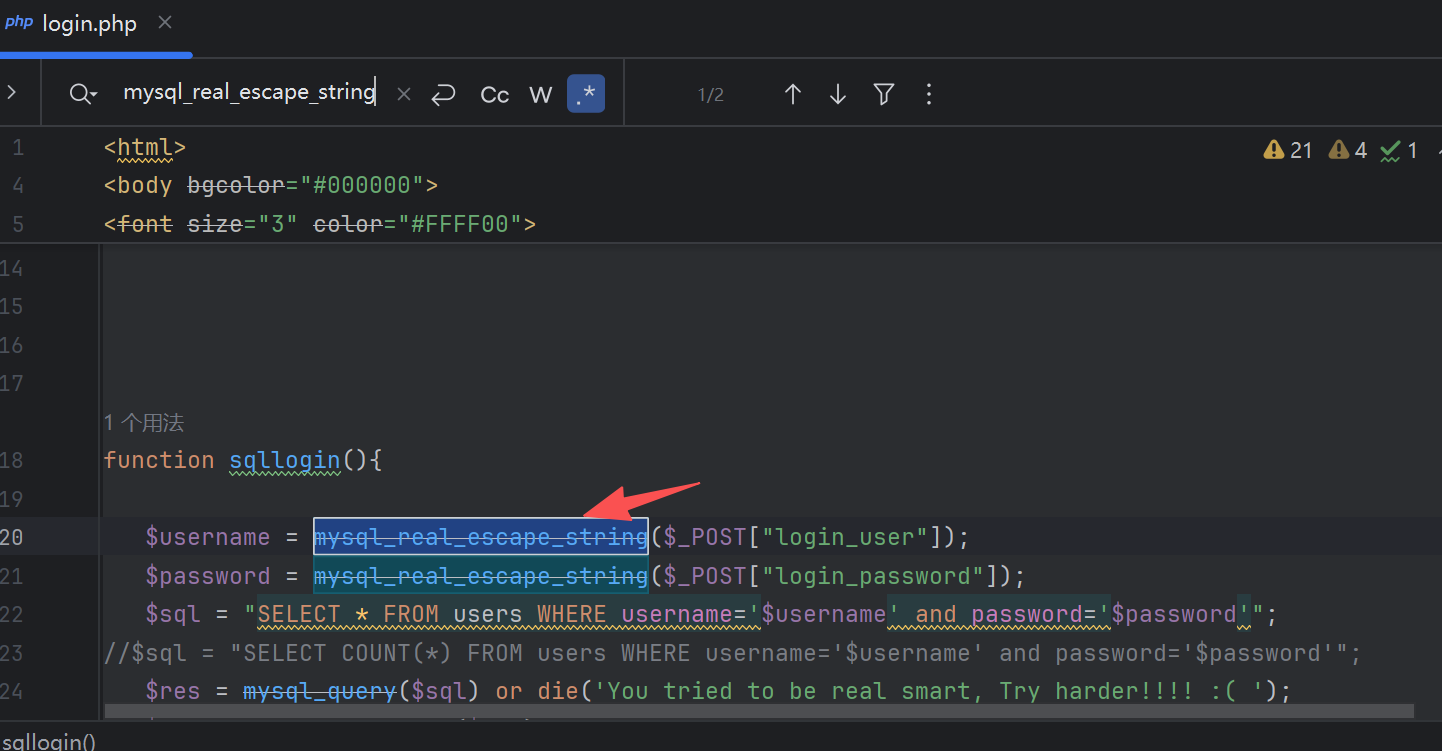Expand the replace field chevron

(11, 93)
